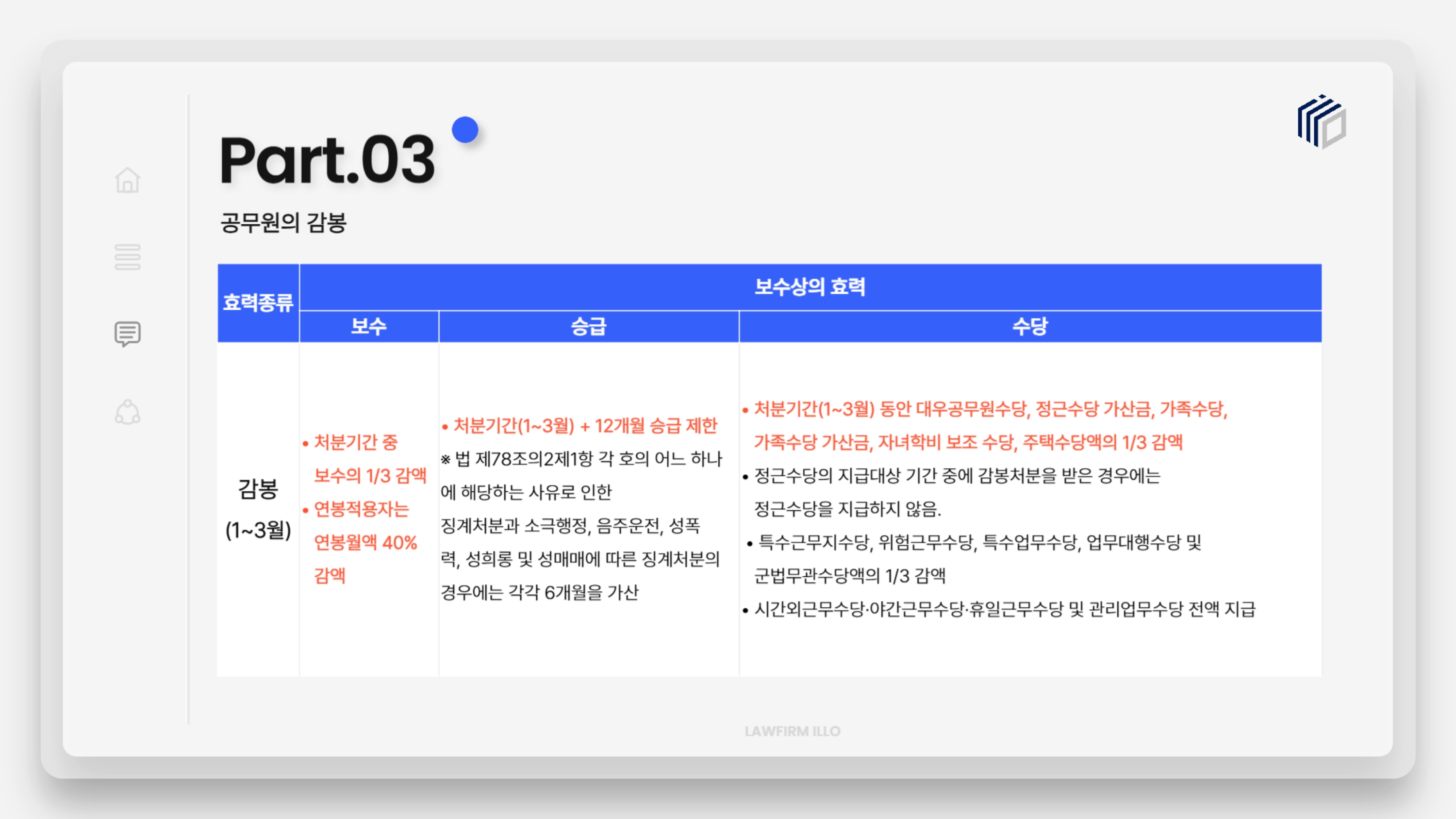Open the stacked lines menu icon
The height and width of the screenshot is (819, 1456).
pyautogui.click(x=127, y=257)
